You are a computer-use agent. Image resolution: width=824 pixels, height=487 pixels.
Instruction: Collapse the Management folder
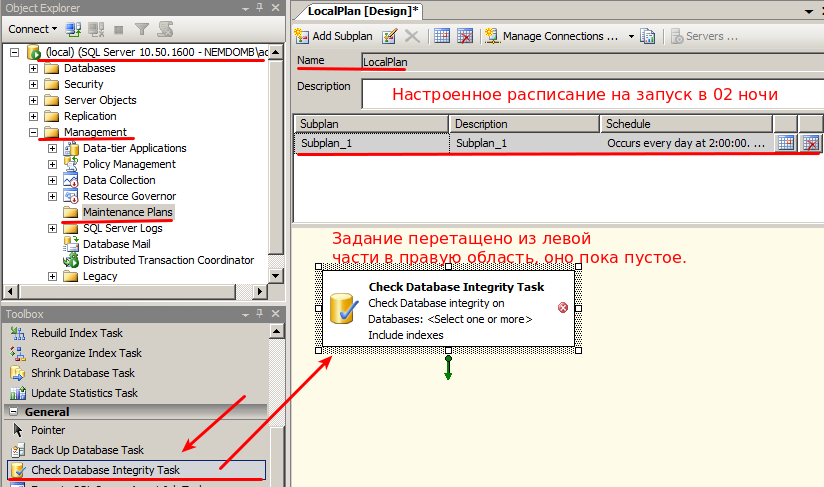coord(34,132)
